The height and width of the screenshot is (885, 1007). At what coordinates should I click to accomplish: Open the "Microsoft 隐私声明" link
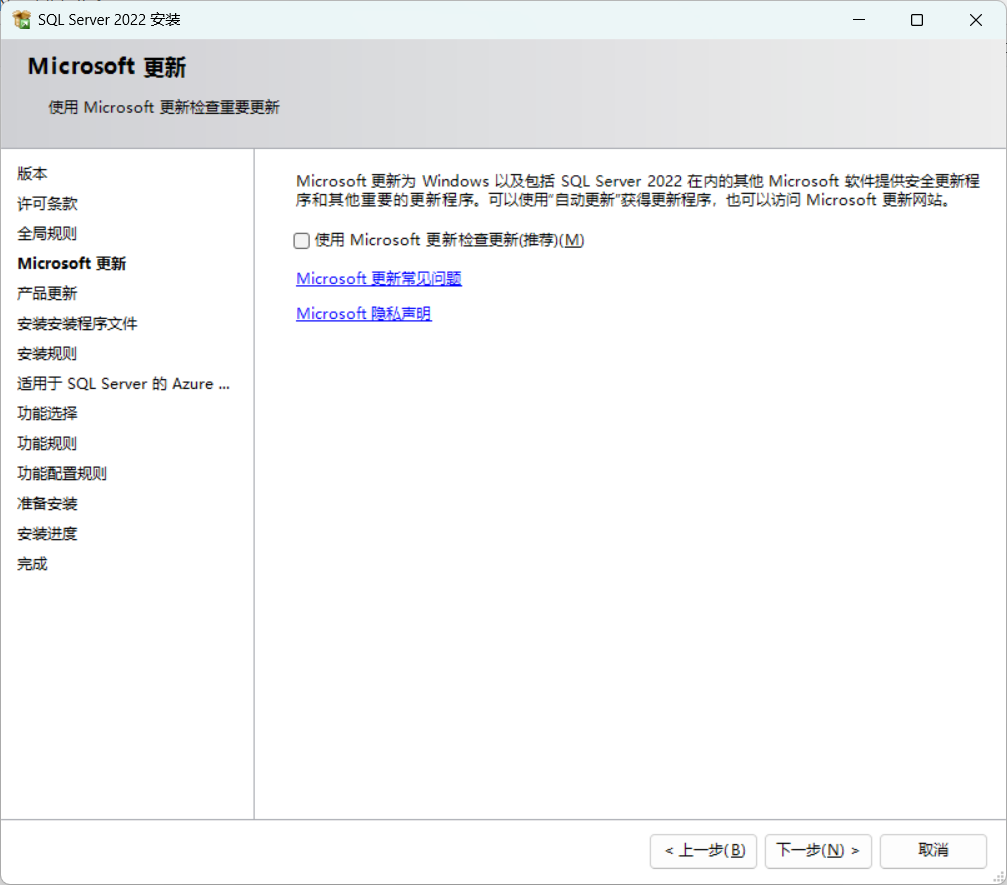pos(363,313)
